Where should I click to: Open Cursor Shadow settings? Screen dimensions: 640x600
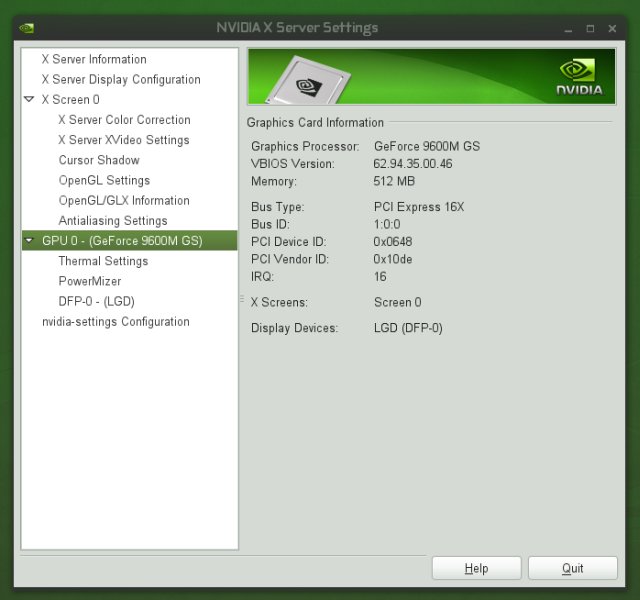pos(99,160)
